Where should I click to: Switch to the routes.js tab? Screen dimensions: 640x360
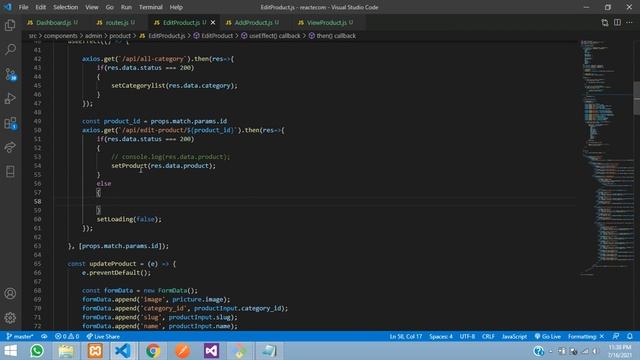(x=117, y=22)
